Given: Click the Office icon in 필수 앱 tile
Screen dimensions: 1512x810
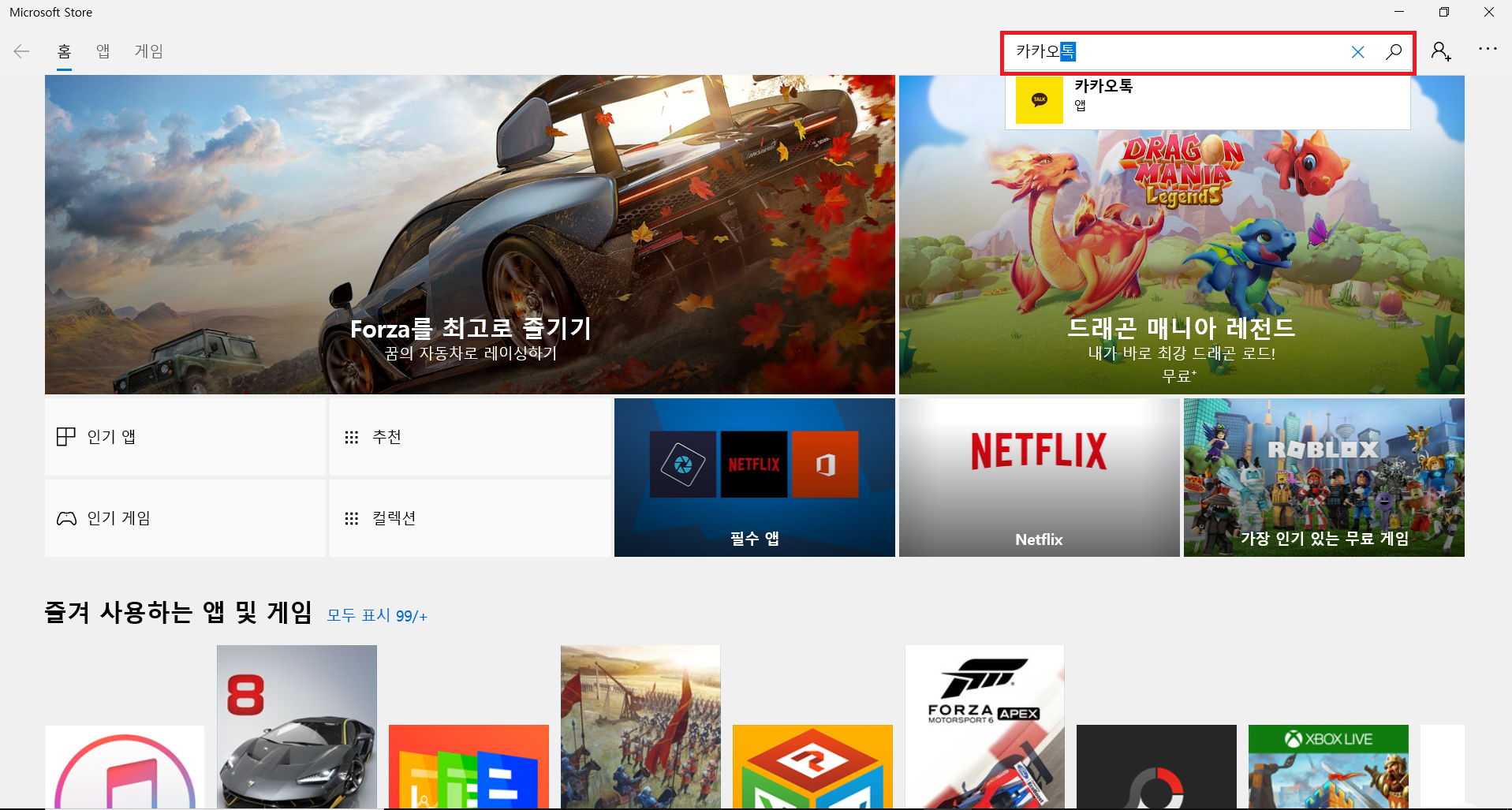Looking at the screenshot, I should click(x=825, y=464).
